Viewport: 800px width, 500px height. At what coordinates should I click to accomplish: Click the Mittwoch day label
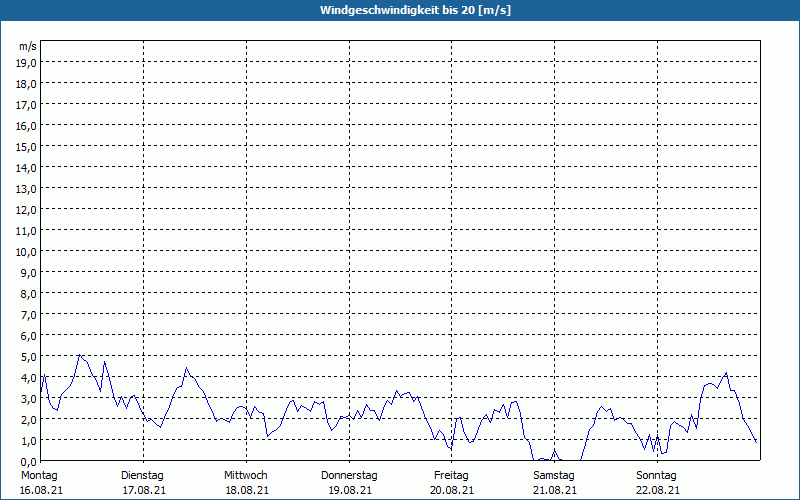[x=246, y=475]
